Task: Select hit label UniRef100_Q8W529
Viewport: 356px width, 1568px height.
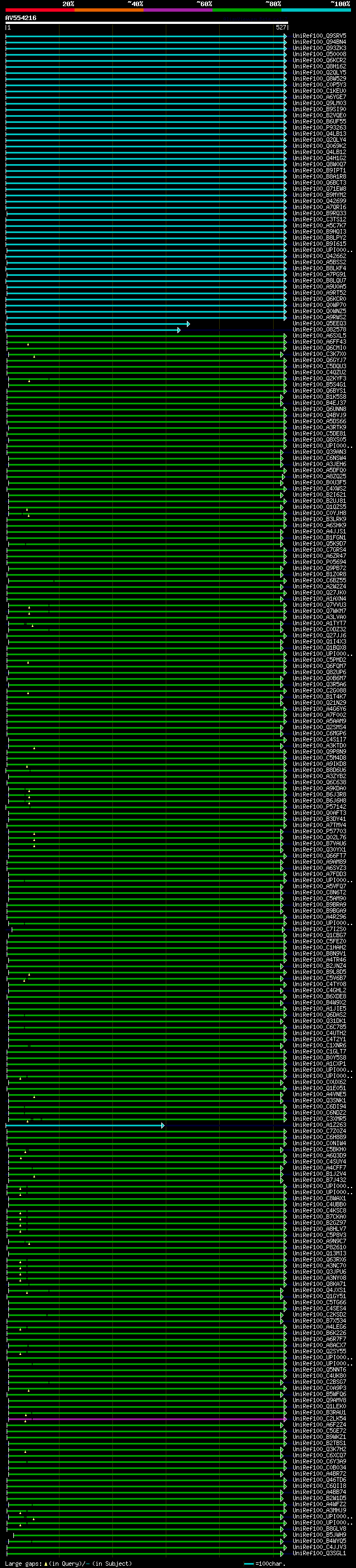Action: coord(319,78)
